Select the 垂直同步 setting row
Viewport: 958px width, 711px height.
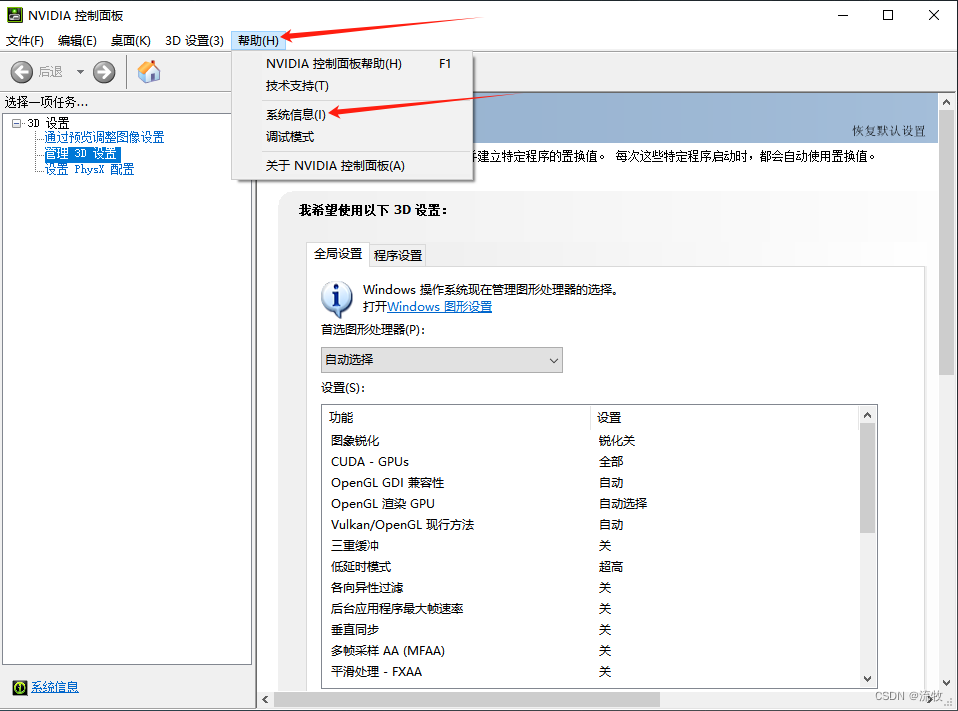tap(590, 629)
